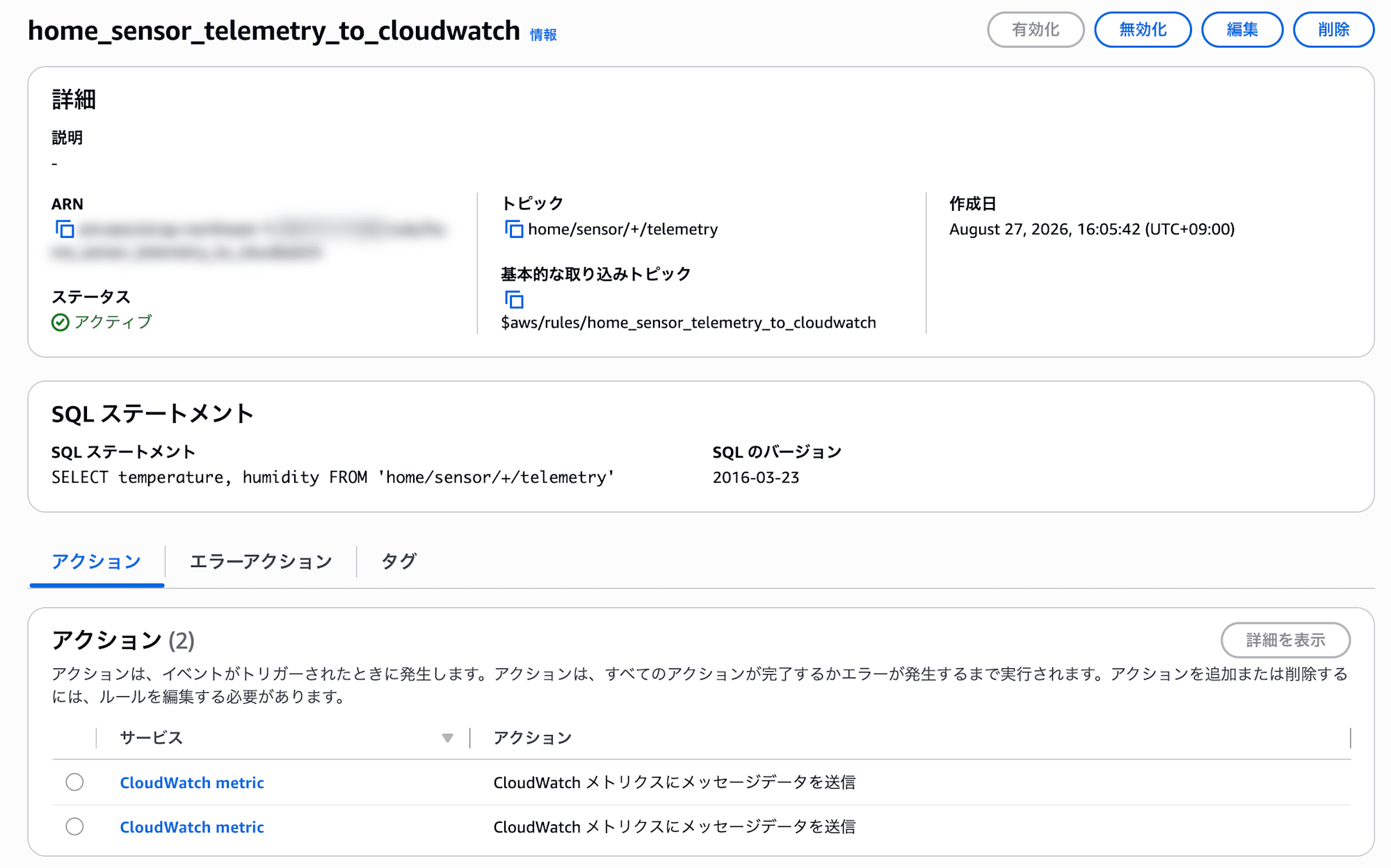Click the アクション column header
Screen dimensions: 1391x868
533,738
